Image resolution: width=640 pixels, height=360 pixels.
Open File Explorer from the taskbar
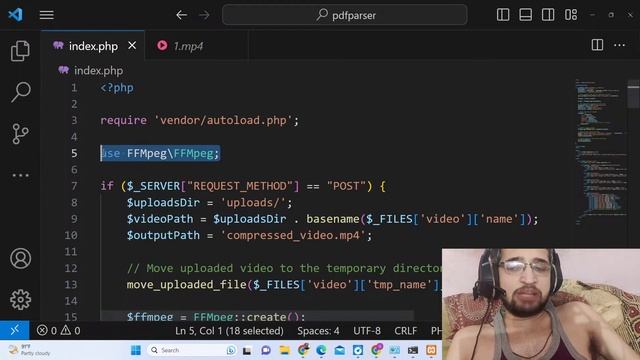pyautogui.click(x=284, y=350)
